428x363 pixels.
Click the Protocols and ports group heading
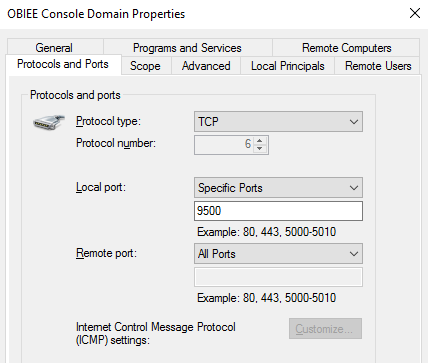coord(75,95)
